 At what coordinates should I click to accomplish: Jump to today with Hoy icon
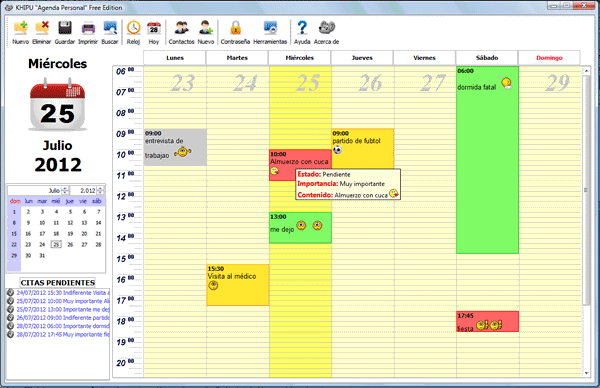coord(154,28)
